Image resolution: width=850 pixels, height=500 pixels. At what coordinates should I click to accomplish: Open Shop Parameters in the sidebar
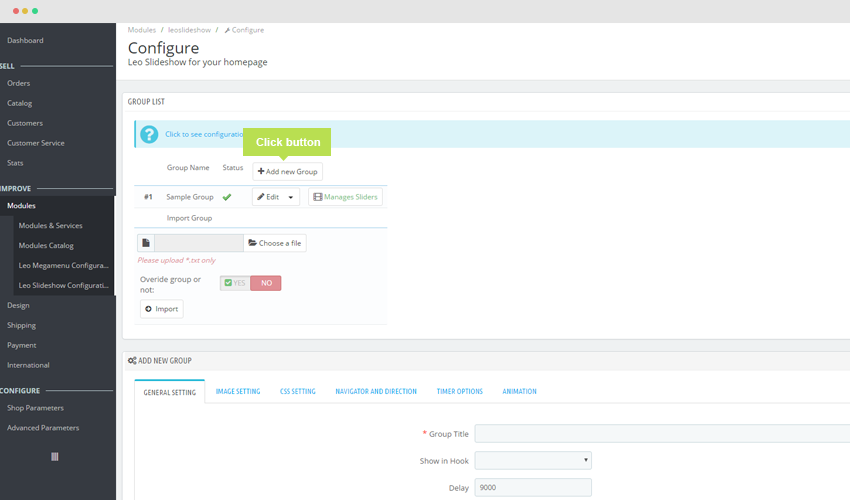tap(35, 408)
